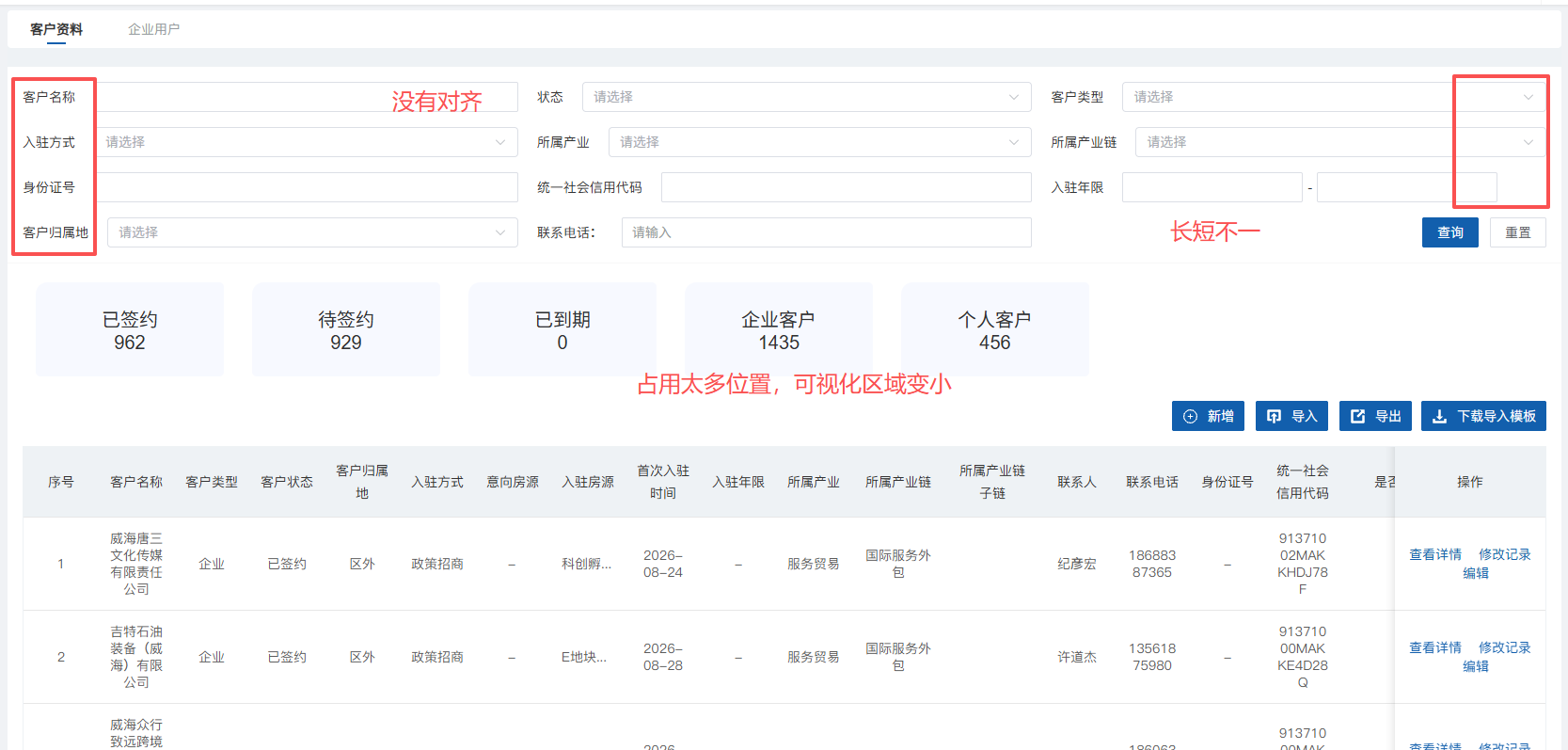Click 编辑 for 吉特石油装备（威海）有限公司
Screen dimensions: 1568x750
(1476, 666)
